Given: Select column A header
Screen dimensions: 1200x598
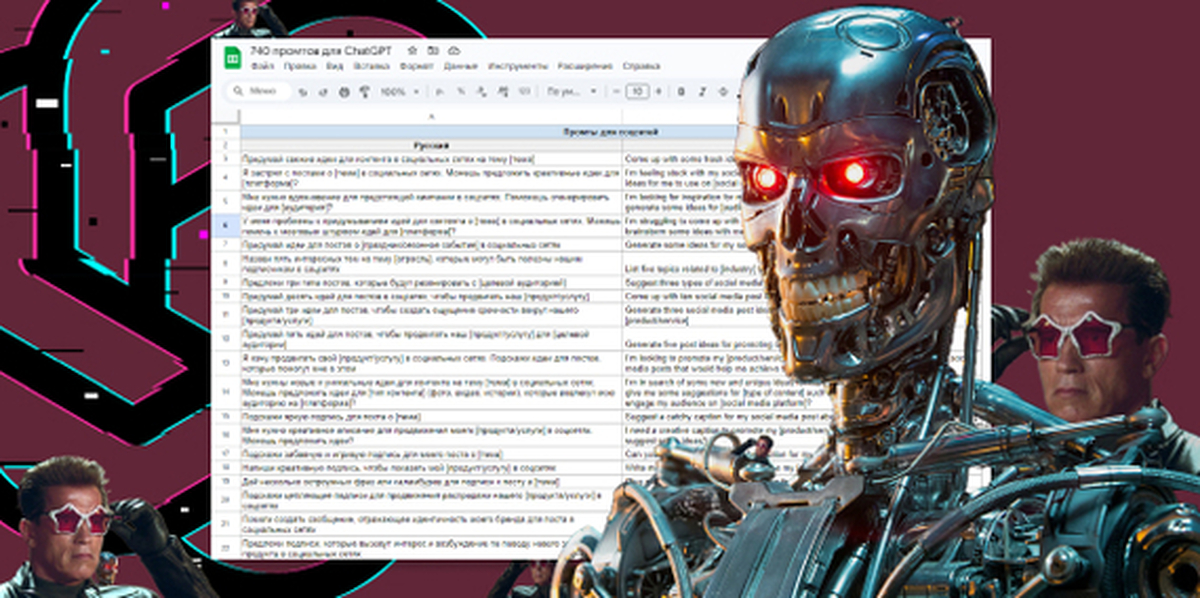Looking at the screenshot, I should (x=430, y=117).
